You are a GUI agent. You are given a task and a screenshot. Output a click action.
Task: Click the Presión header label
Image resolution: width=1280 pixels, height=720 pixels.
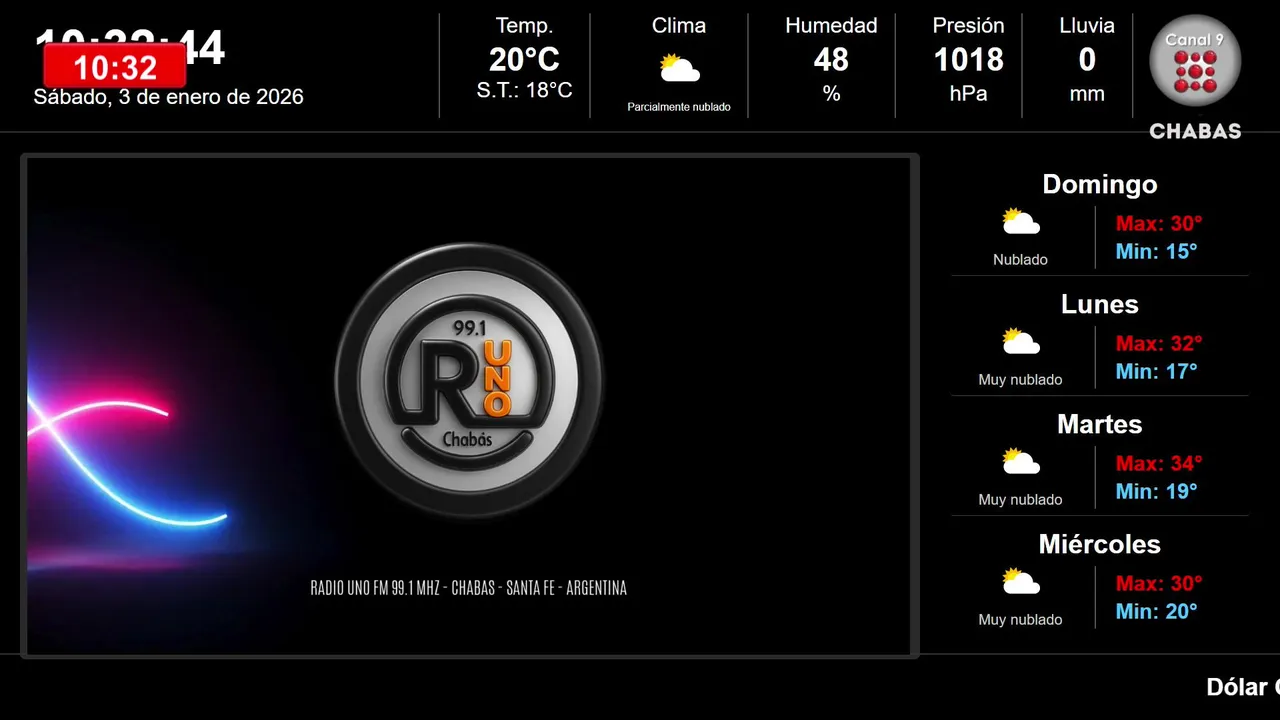point(968,26)
